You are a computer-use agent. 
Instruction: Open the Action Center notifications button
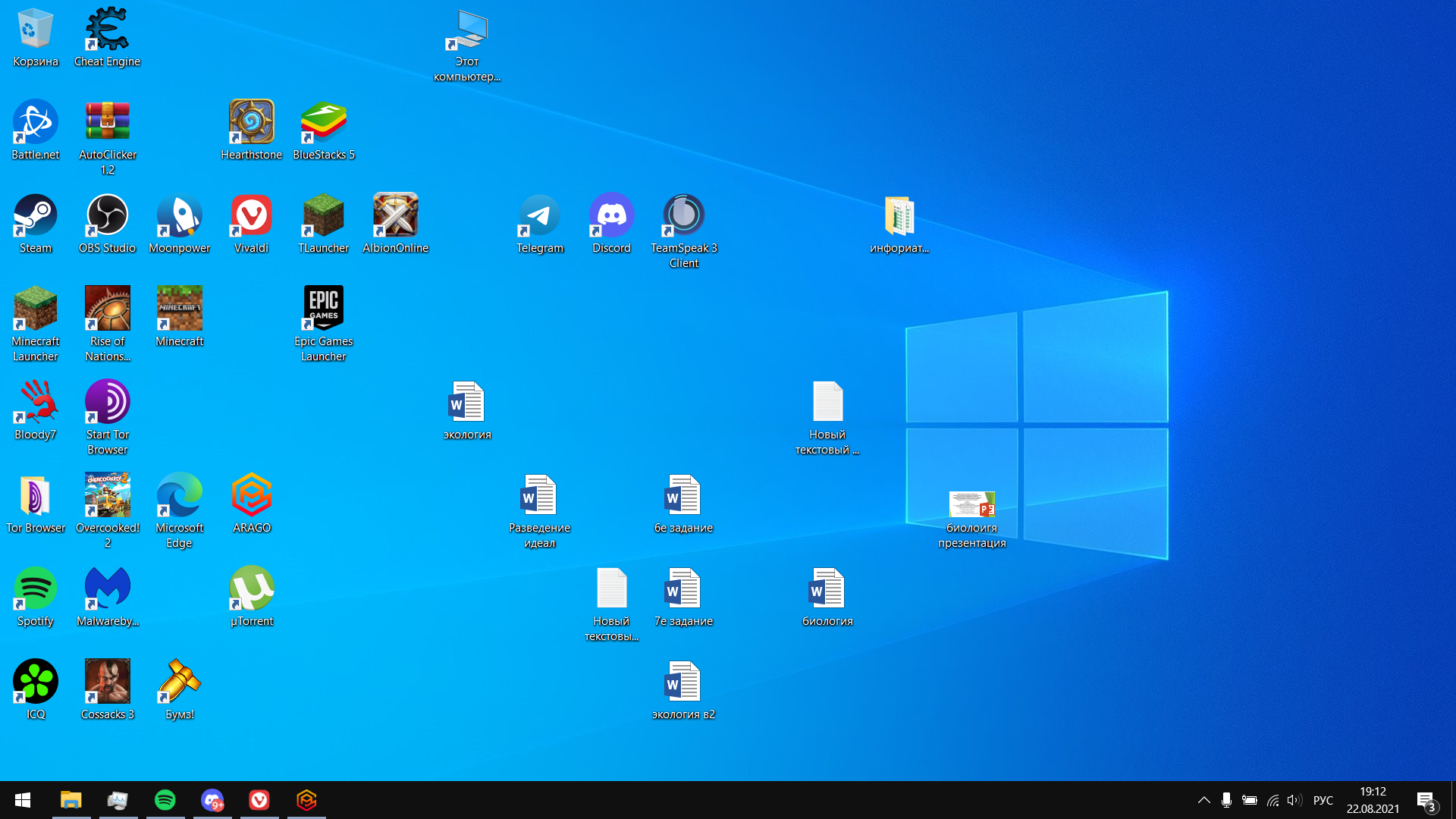pyautogui.click(x=1426, y=800)
